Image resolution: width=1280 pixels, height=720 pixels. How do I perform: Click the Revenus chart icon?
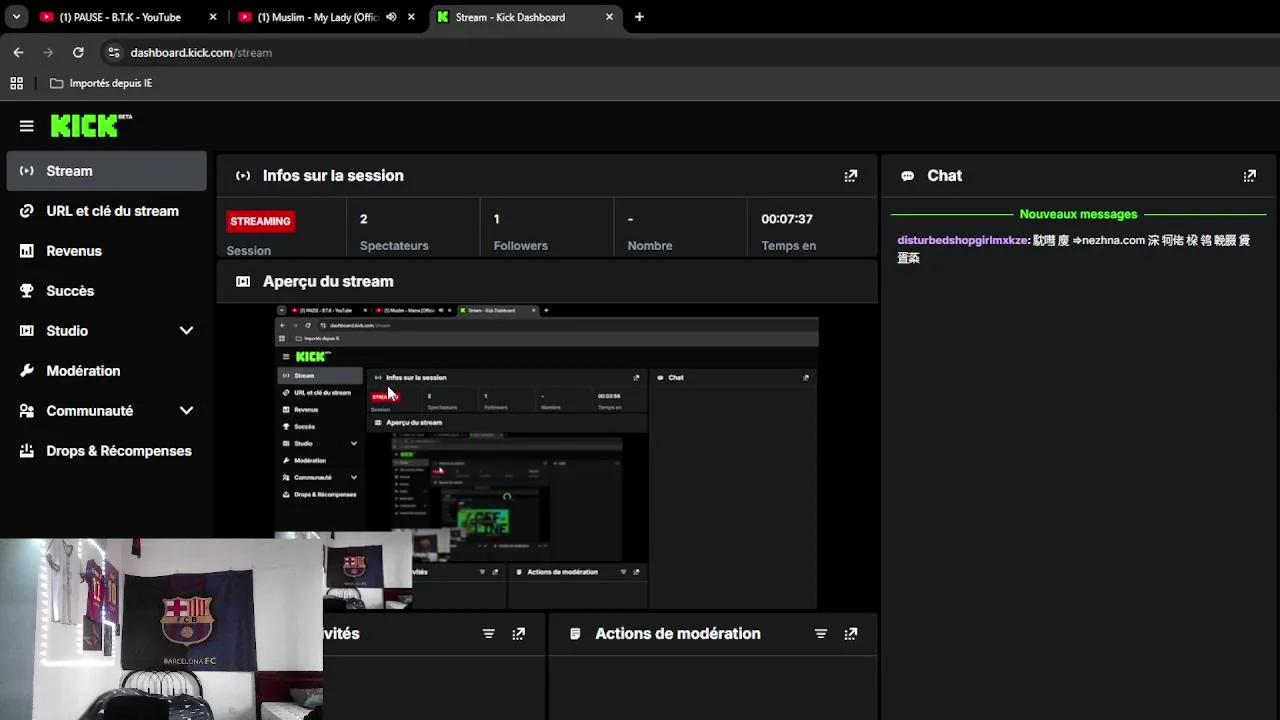[27, 251]
